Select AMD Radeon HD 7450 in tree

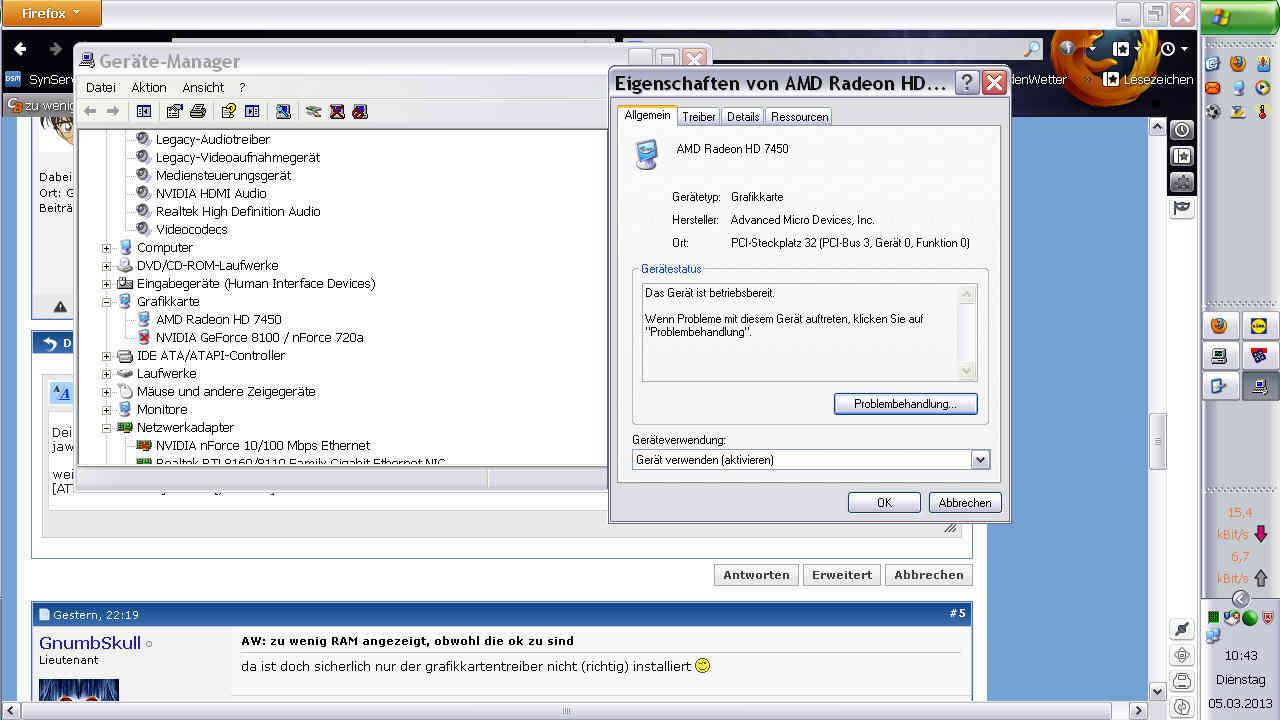click(218, 320)
